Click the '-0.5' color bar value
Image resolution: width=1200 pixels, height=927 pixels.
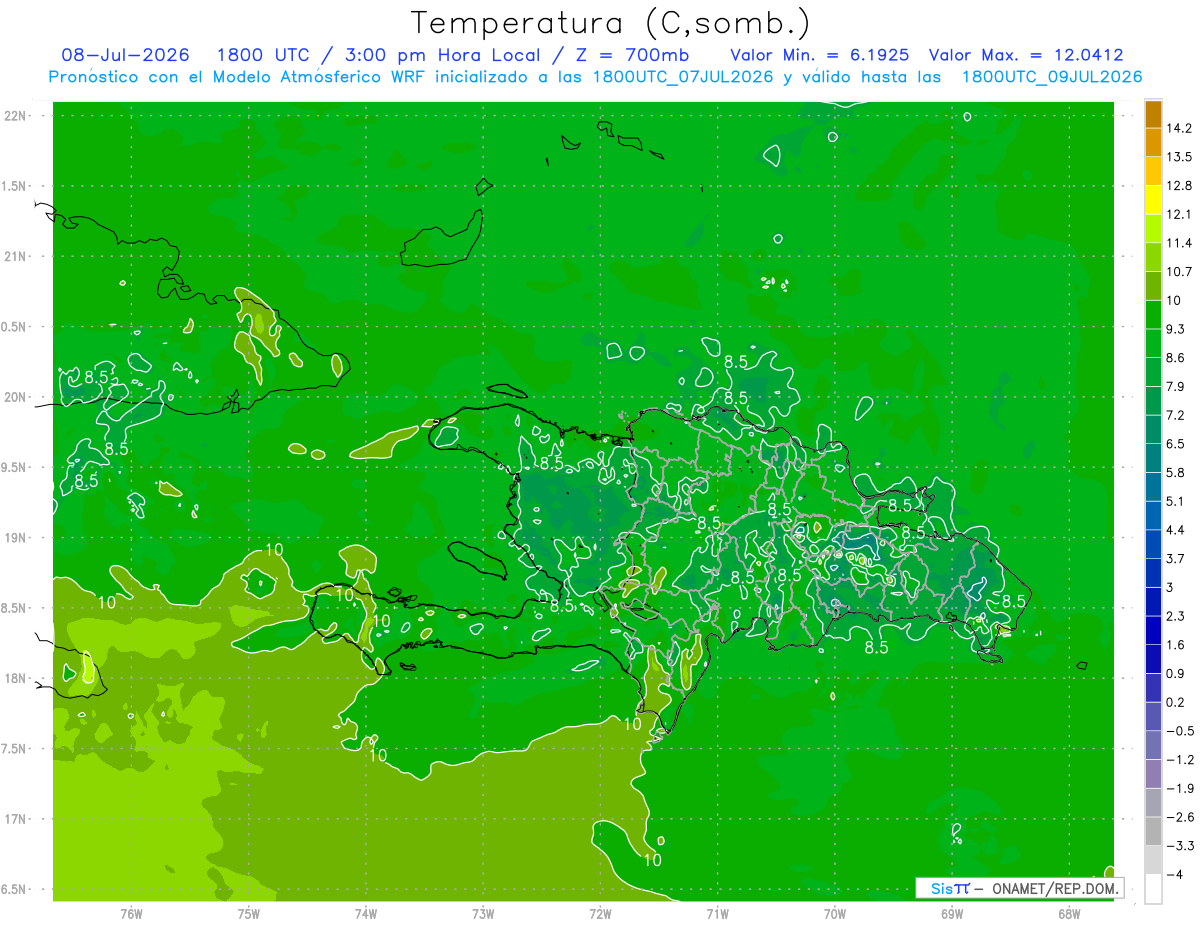[x=1180, y=731]
